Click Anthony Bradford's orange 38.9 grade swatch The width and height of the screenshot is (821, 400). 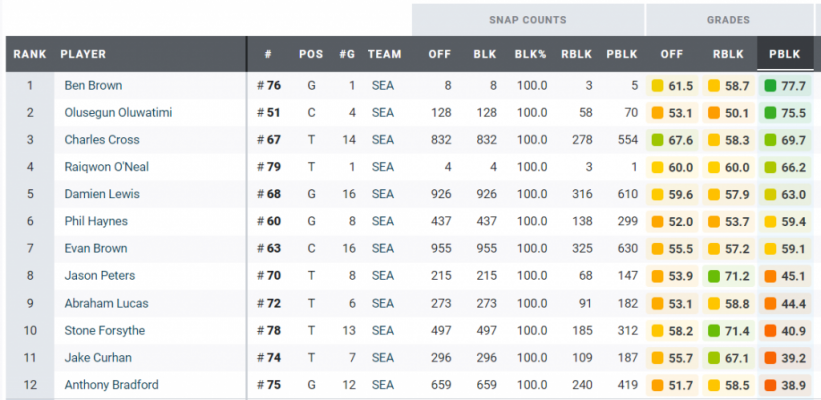tap(770, 385)
